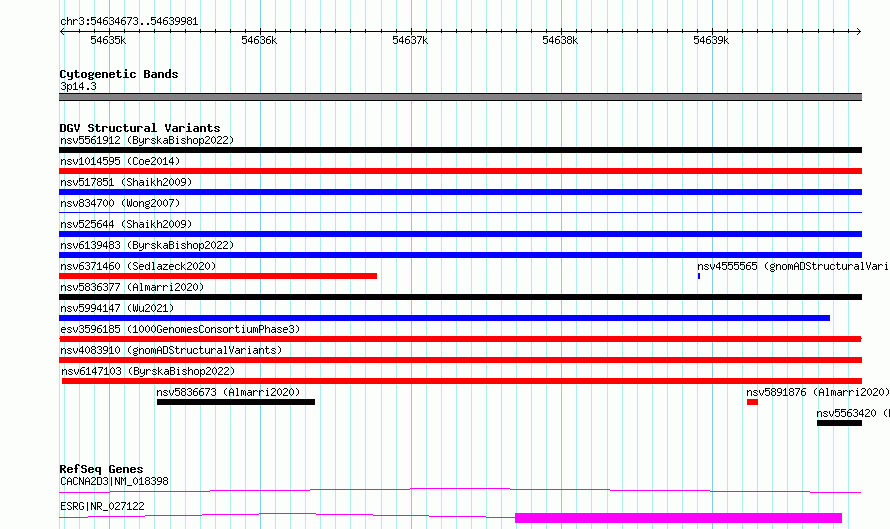
Task: Click the black bar for nsv5836377
Action: click(460, 297)
